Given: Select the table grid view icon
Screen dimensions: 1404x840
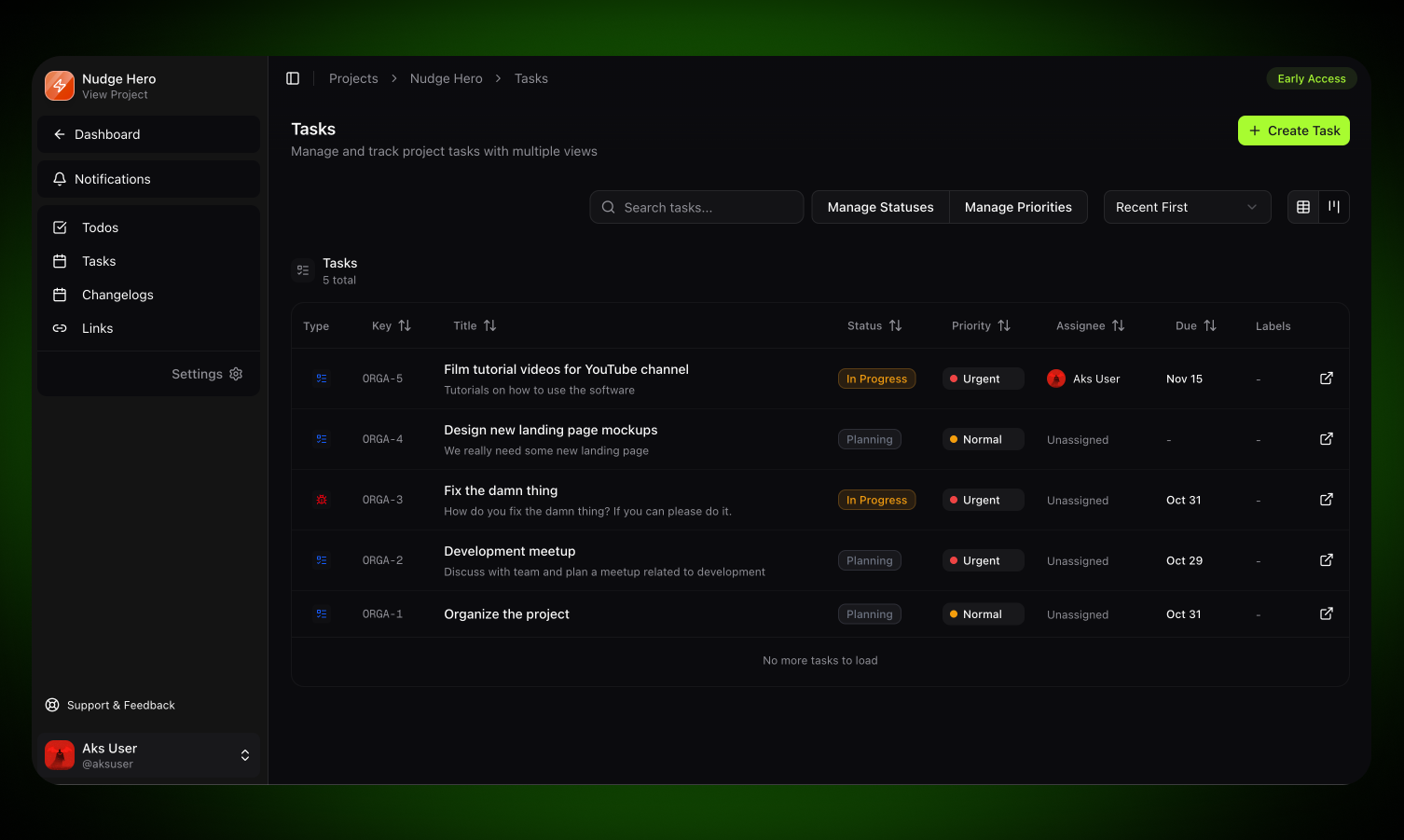Looking at the screenshot, I should coord(1302,206).
